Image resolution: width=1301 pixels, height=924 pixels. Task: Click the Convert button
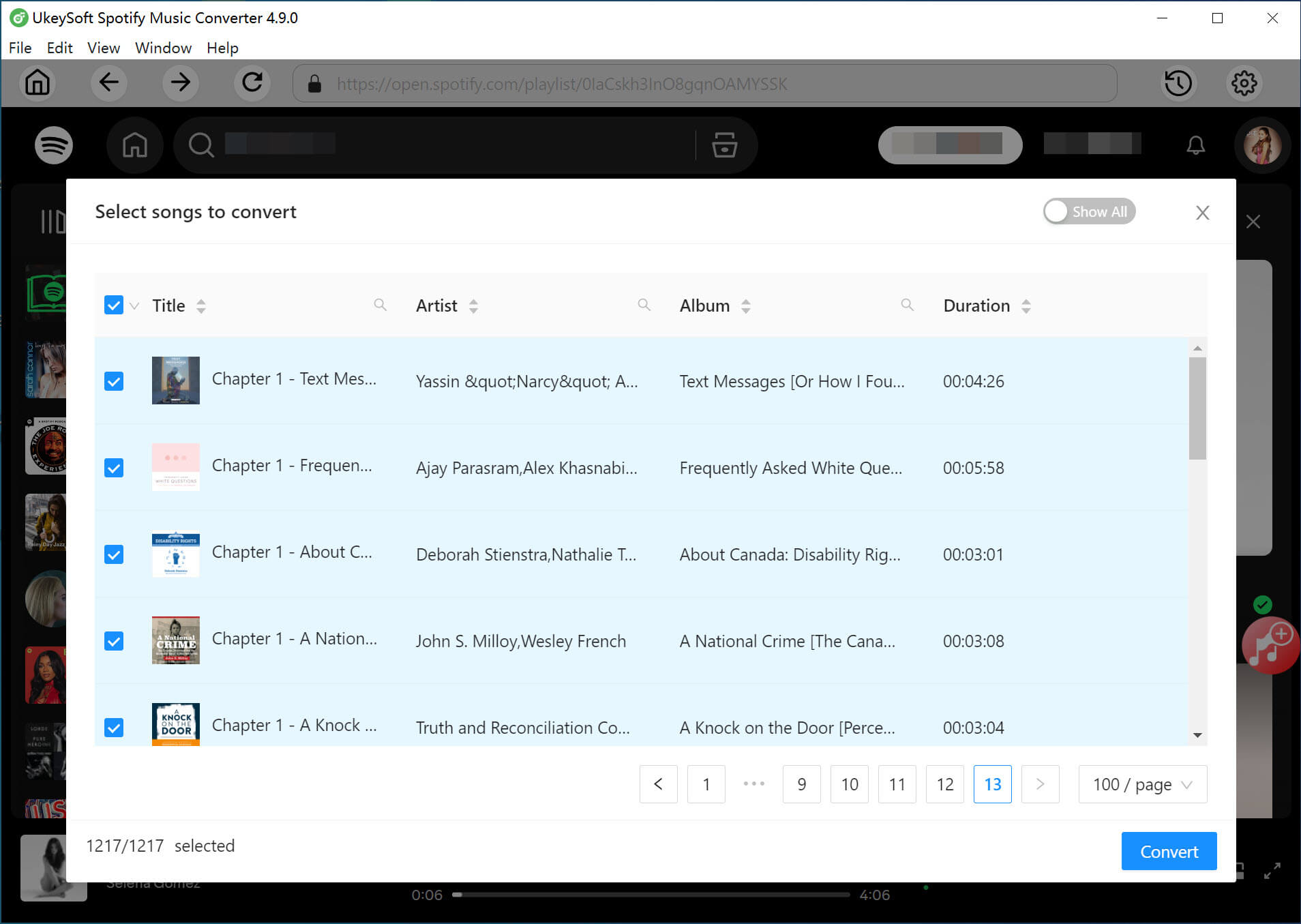point(1169,851)
